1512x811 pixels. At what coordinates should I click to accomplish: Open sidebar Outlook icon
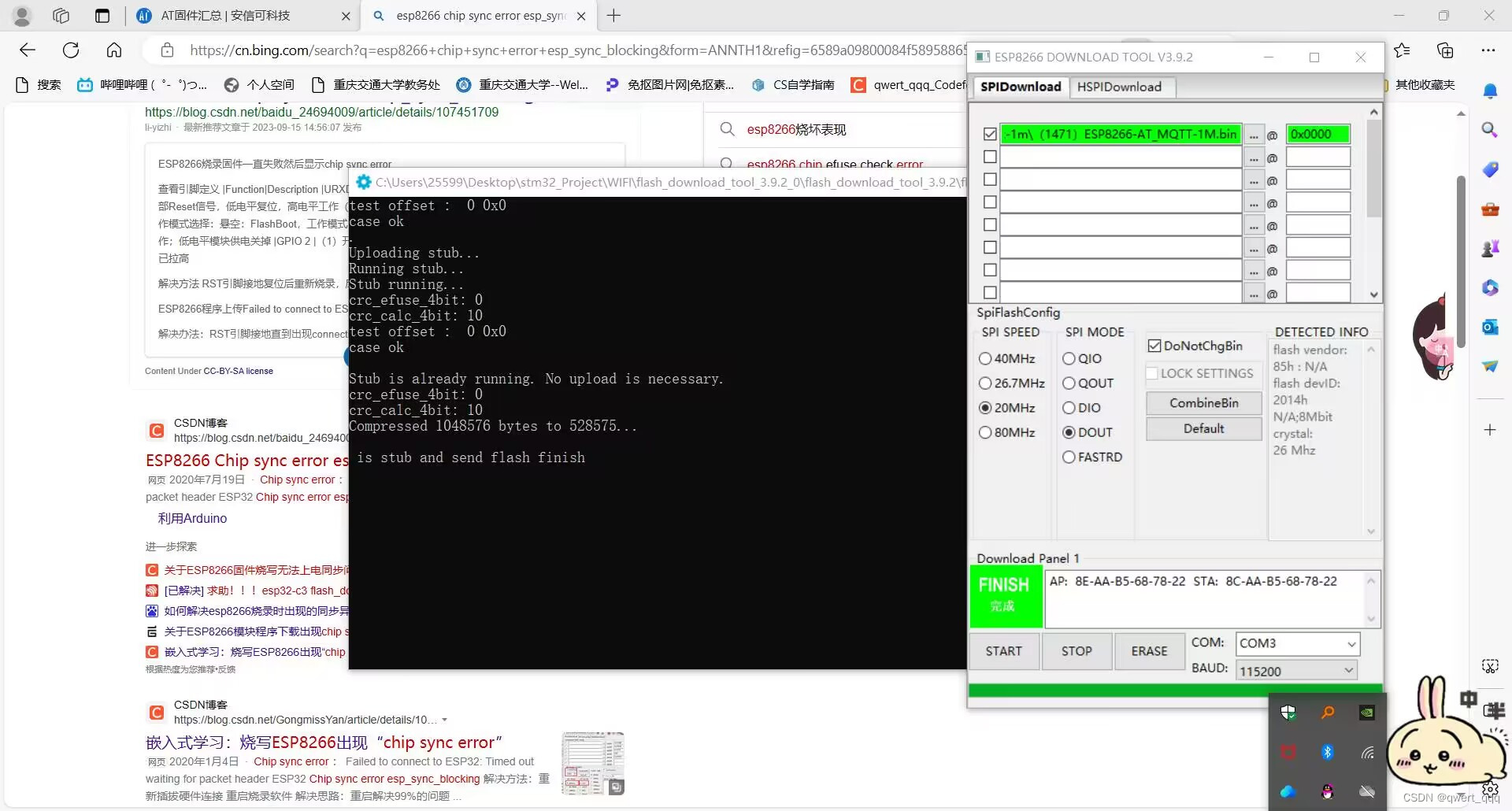[1490, 327]
